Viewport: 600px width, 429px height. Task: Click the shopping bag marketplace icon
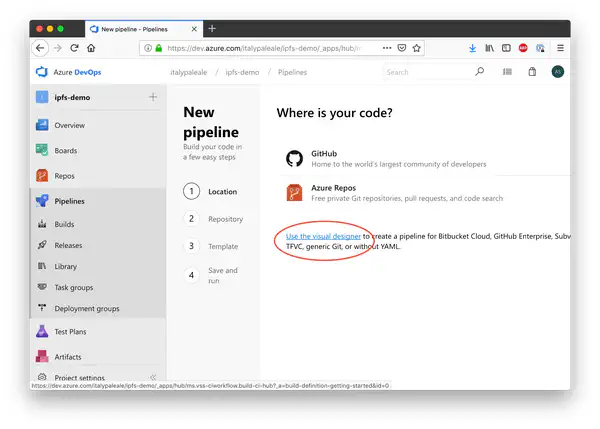(x=532, y=72)
